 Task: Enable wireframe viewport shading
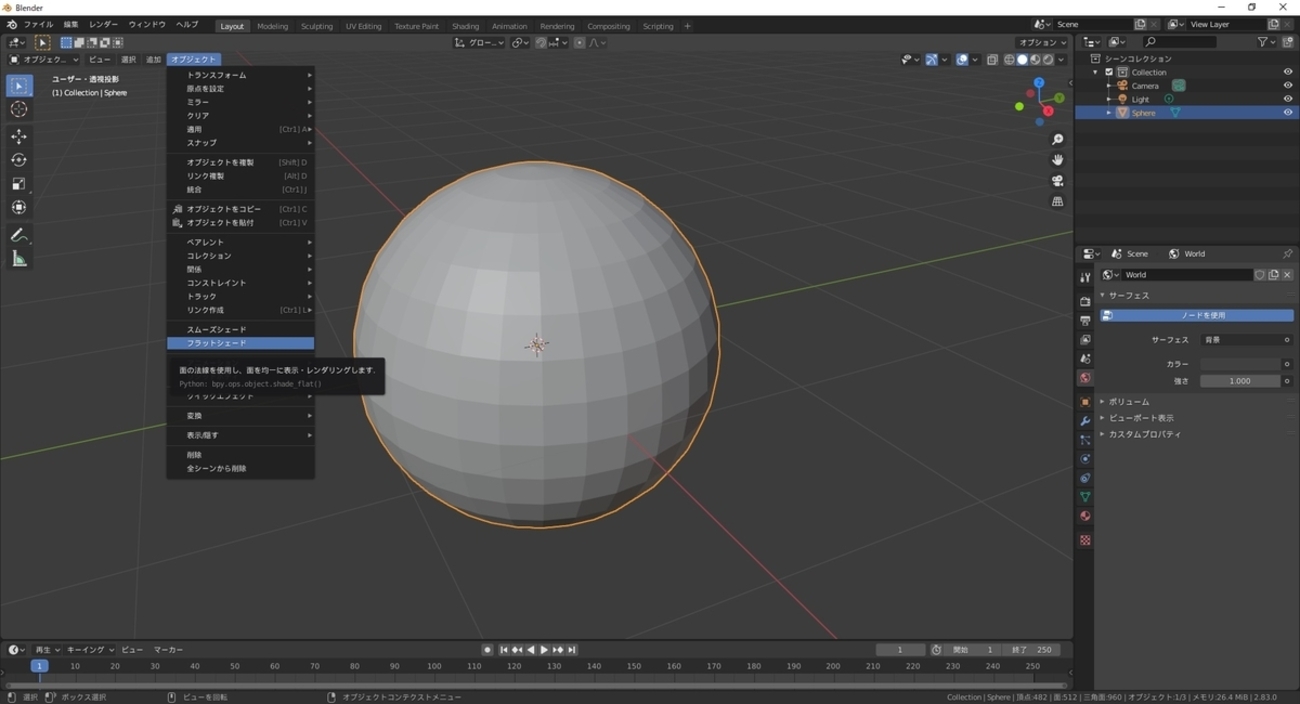1009,60
